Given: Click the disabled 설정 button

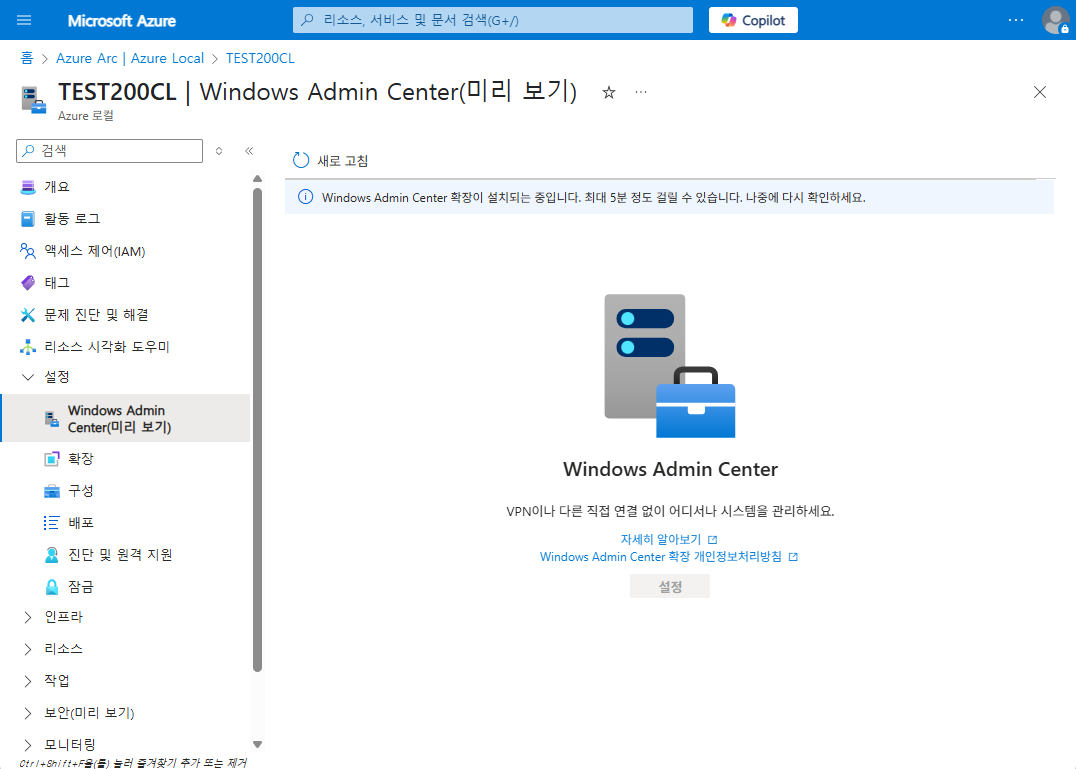Looking at the screenshot, I should pyautogui.click(x=670, y=587).
